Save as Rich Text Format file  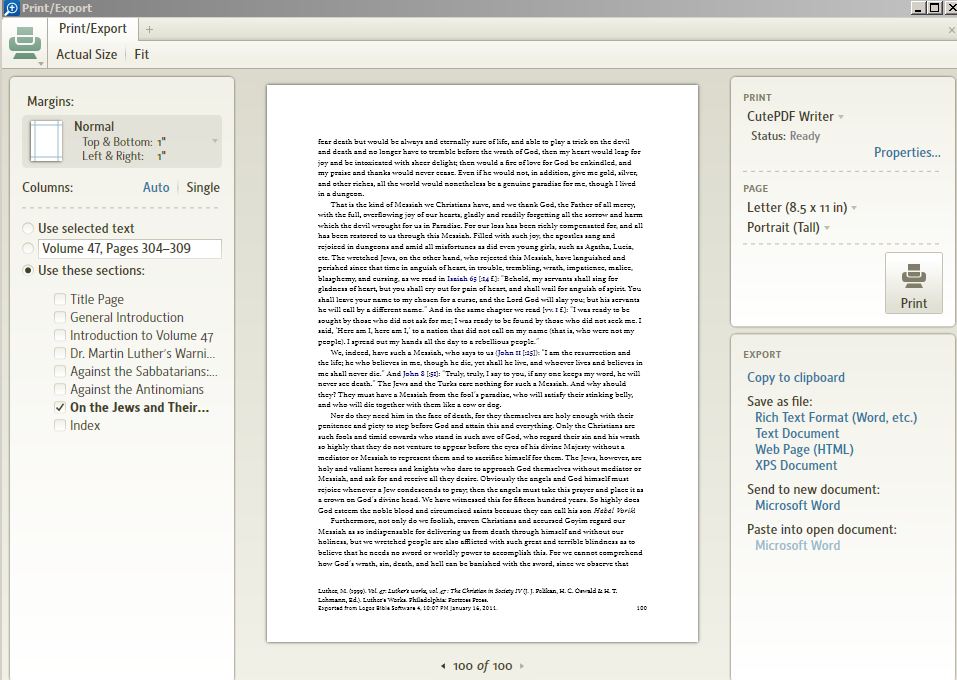[x=836, y=418]
